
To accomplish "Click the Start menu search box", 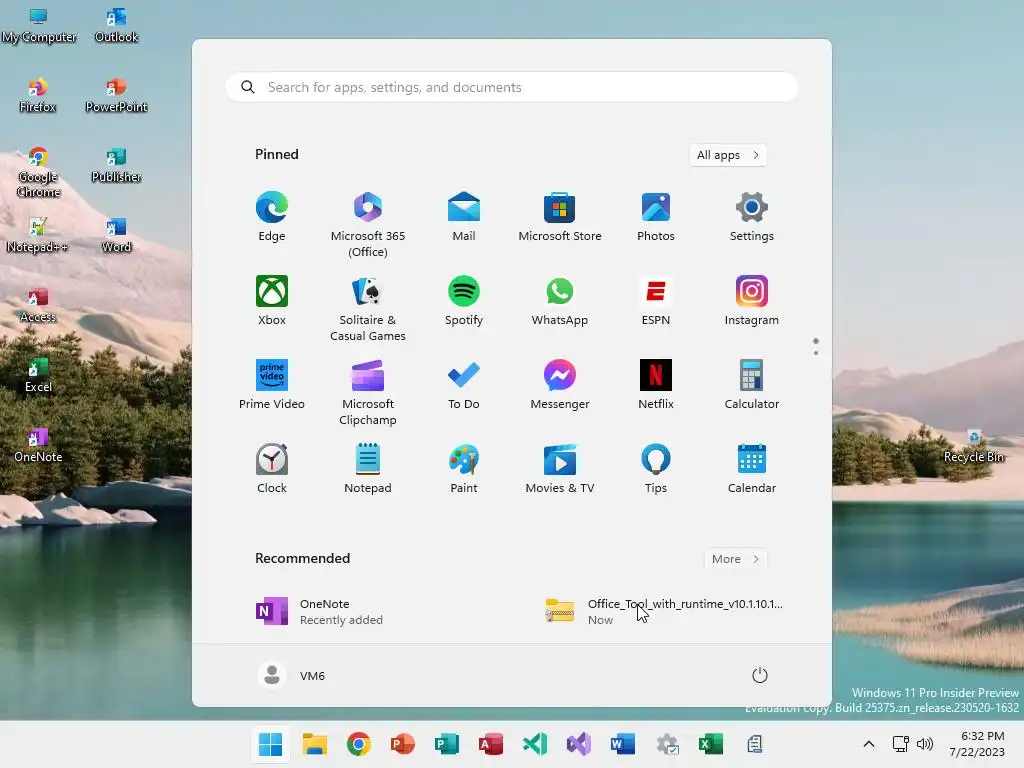I will pos(512,88).
